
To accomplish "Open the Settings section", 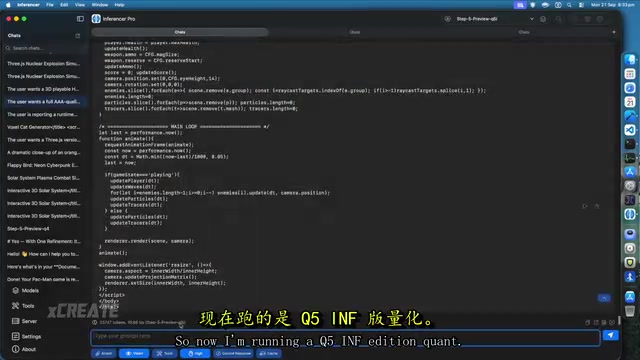I will tap(27, 336).
